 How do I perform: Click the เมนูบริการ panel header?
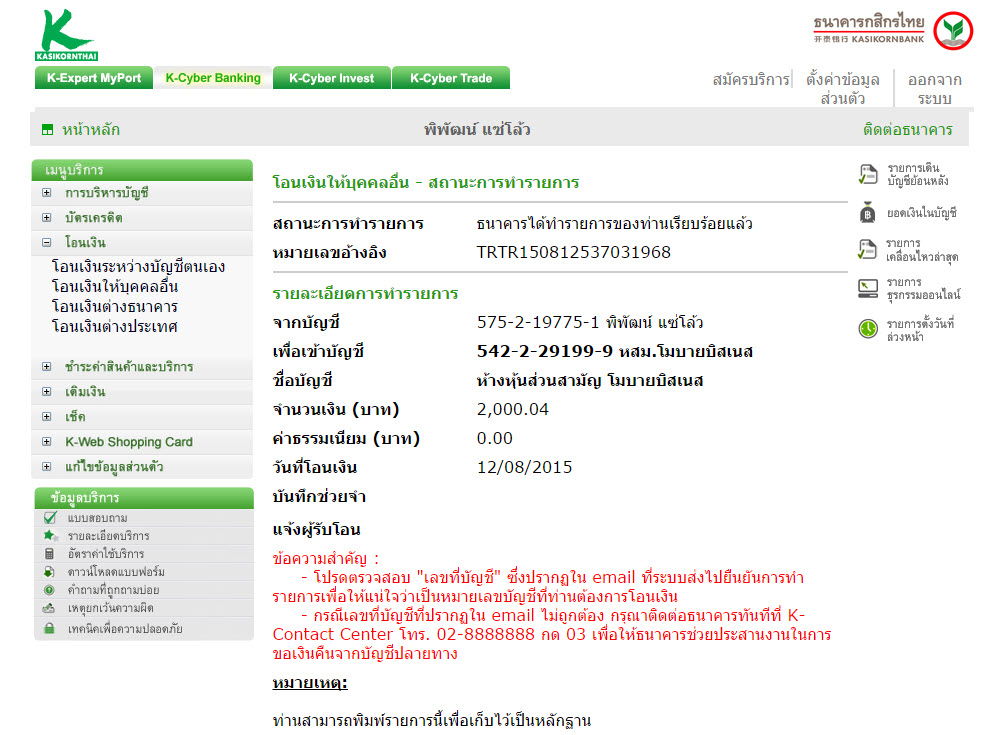(x=142, y=170)
